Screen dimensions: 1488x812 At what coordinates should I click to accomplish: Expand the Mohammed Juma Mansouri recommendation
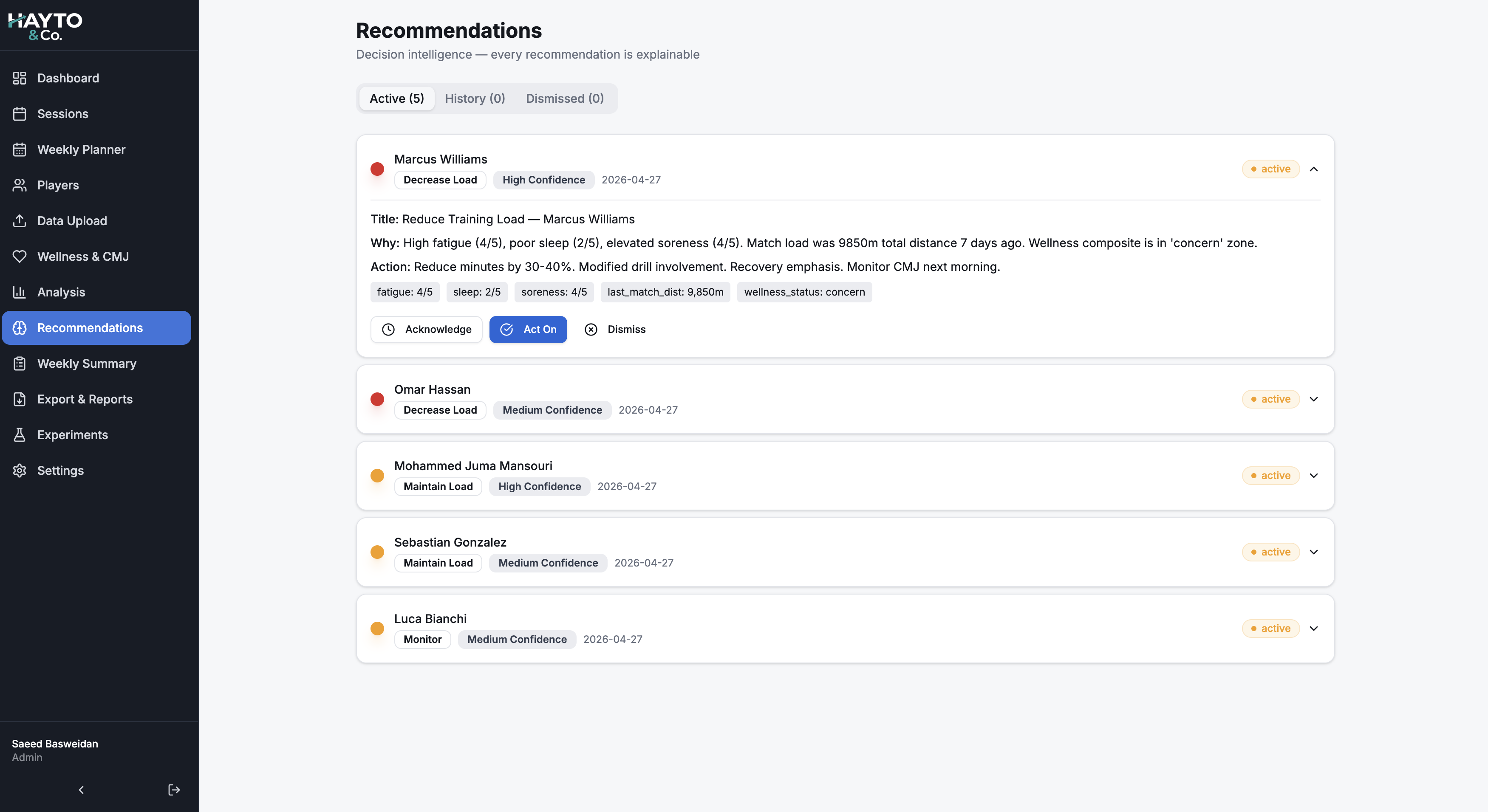tap(1313, 476)
